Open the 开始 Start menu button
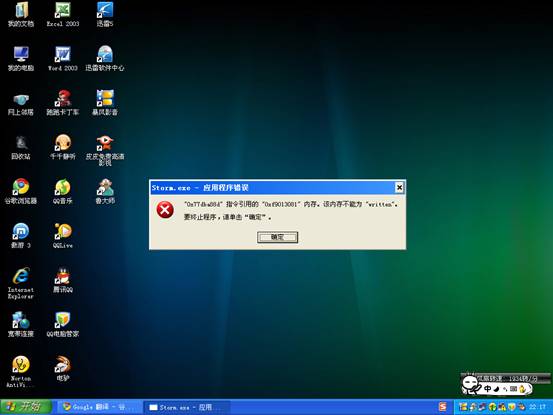The width and height of the screenshot is (553, 415). [26, 407]
